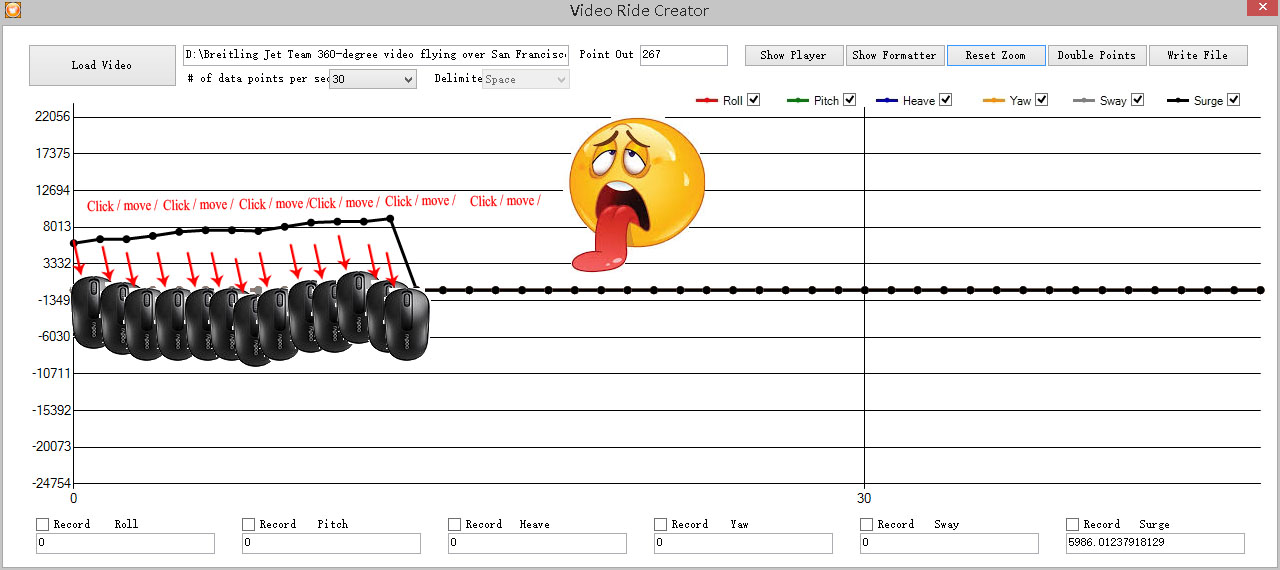Click the Heave value input field
The height and width of the screenshot is (570, 1280).
(x=537, y=543)
